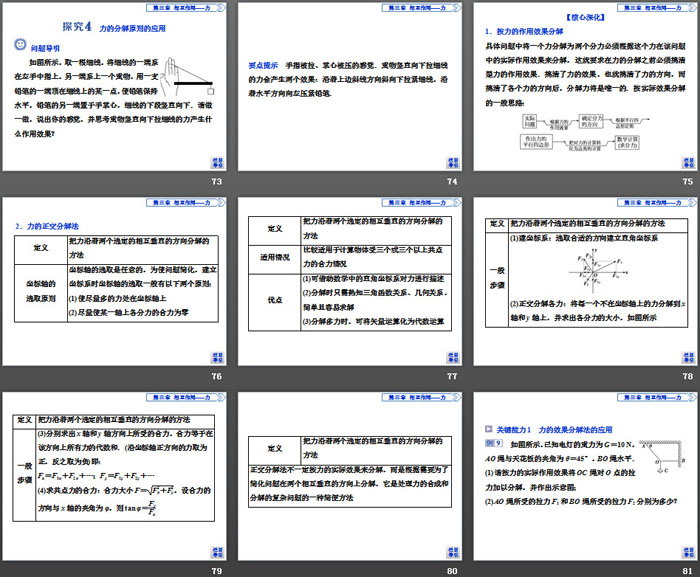Click the chapter header banner on slide 79
Image resolution: width=700 pixels, height=577 pixels.
point(185,397)
